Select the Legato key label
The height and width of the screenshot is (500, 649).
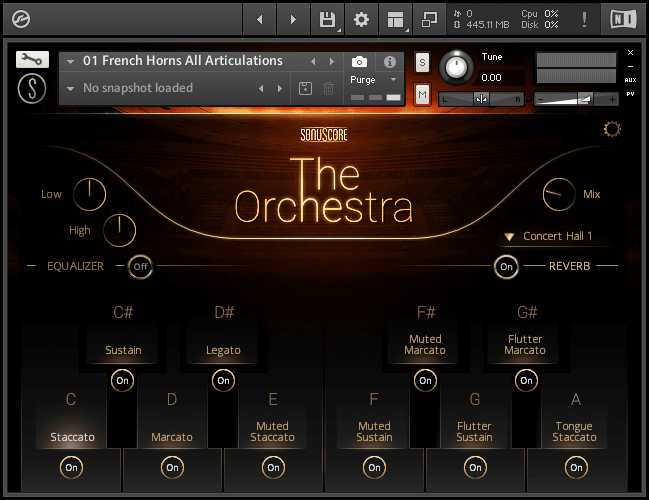click(x=224, y=351)
